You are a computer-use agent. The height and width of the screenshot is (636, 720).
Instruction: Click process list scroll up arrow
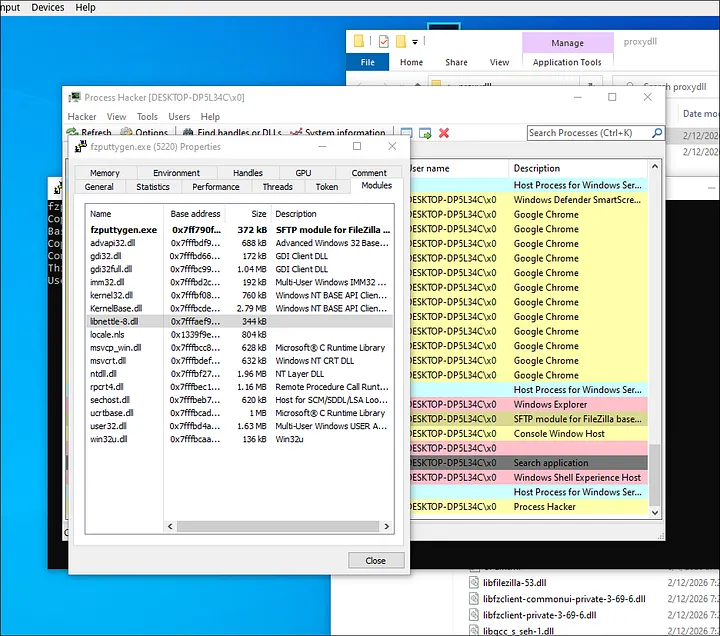[x=655, y=166]
